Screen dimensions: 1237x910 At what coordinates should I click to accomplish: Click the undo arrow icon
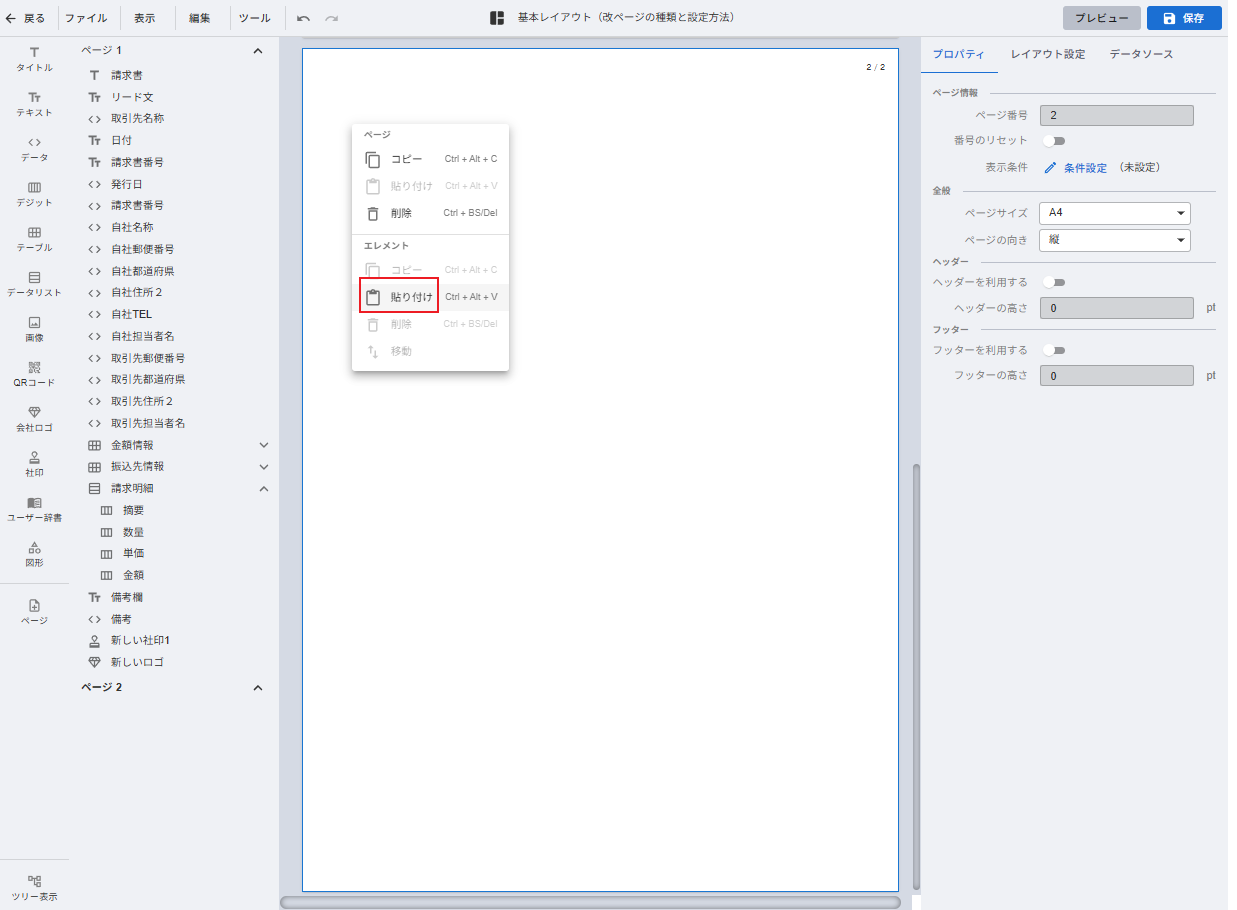tap(303, 18)
